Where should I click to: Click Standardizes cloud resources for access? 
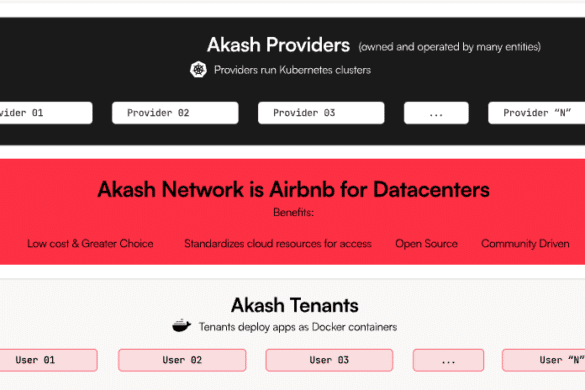click(278, 244)
